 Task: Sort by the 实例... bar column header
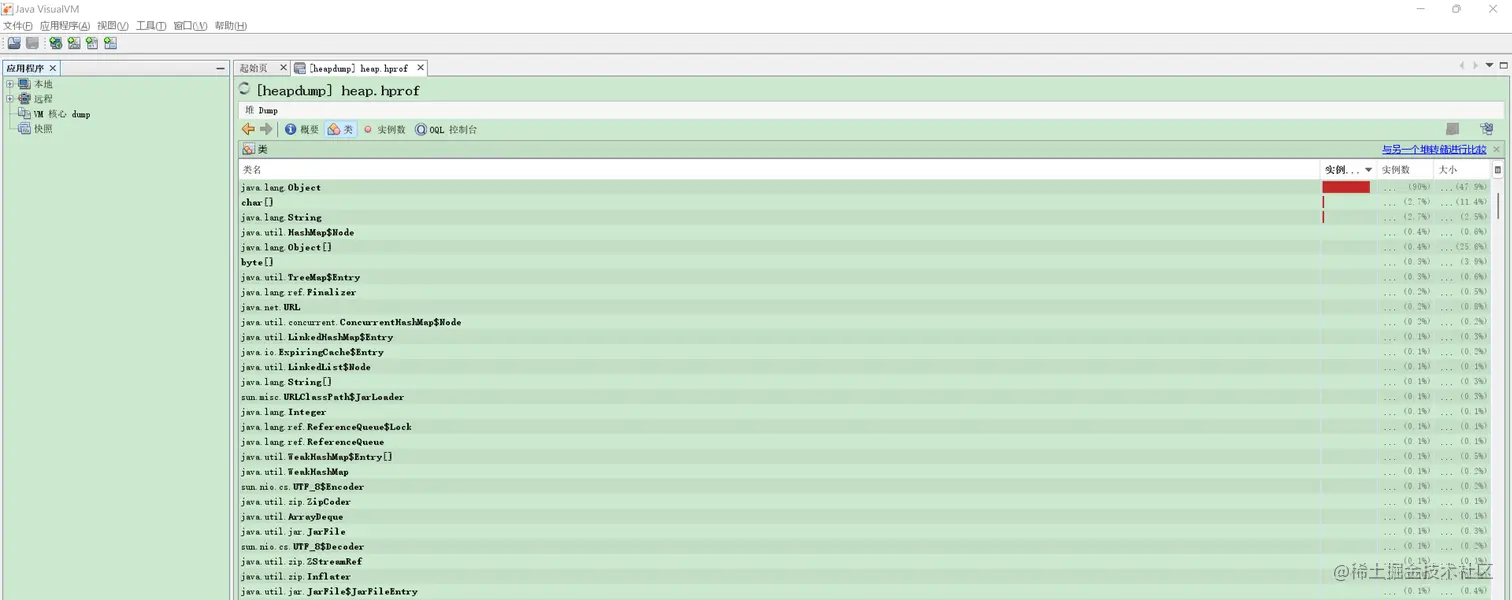1349,170
